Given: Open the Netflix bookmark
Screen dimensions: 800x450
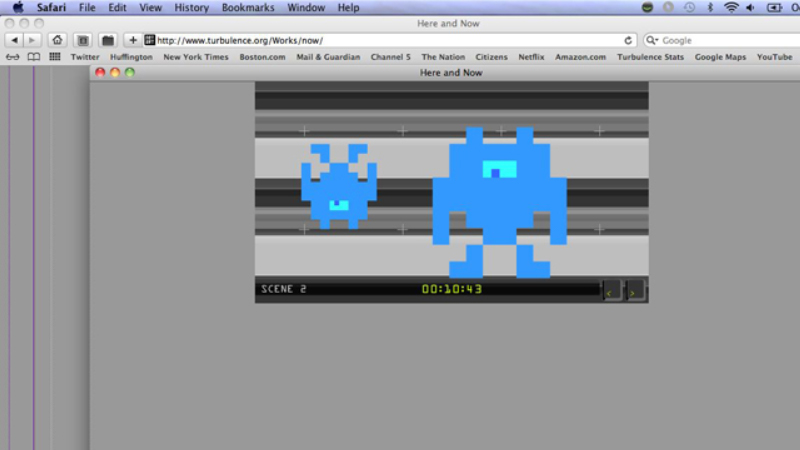Looking at the screenshot, I should tap(531, 57).
